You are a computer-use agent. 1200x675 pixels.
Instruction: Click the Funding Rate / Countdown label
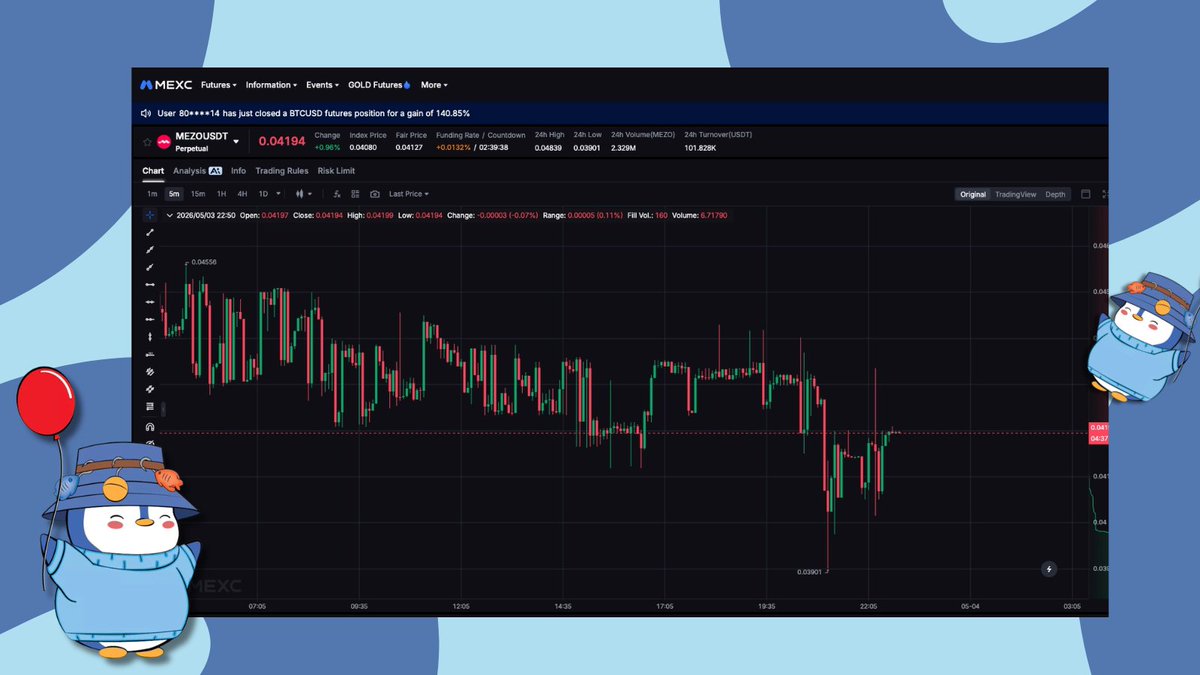tap(480, 135)
